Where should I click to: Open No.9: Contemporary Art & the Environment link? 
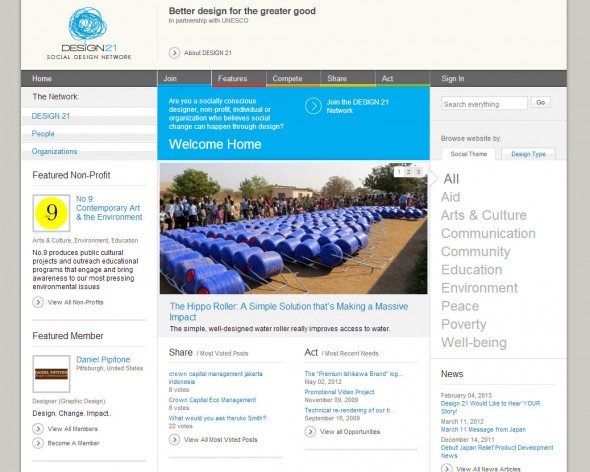coord(109,208)
